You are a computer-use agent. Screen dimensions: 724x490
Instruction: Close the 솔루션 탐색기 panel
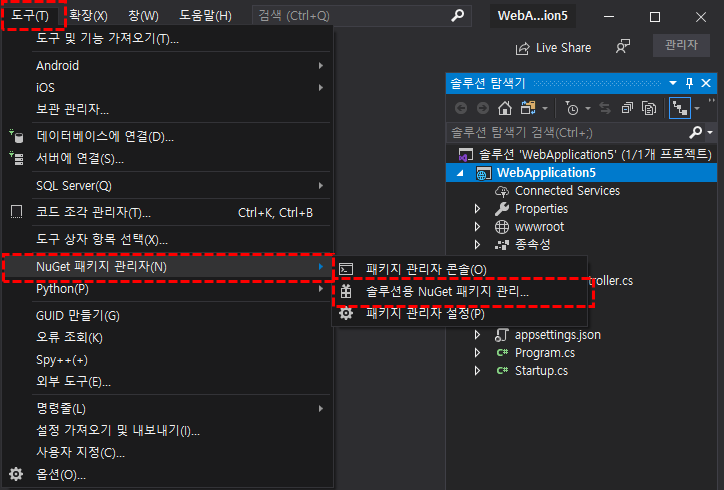pos(706,83)
